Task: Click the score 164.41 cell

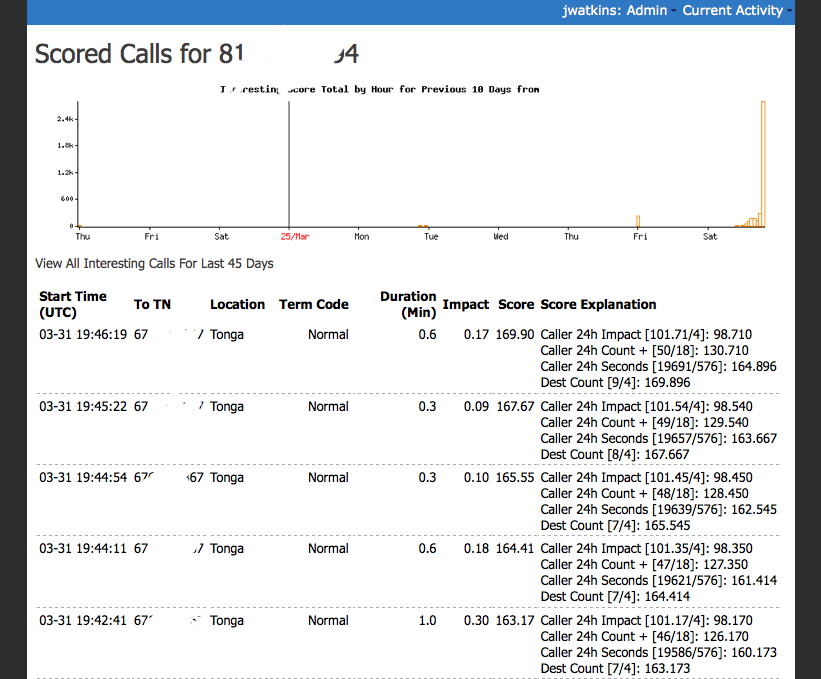Action: pyautogui.click(x=515, y=549)
